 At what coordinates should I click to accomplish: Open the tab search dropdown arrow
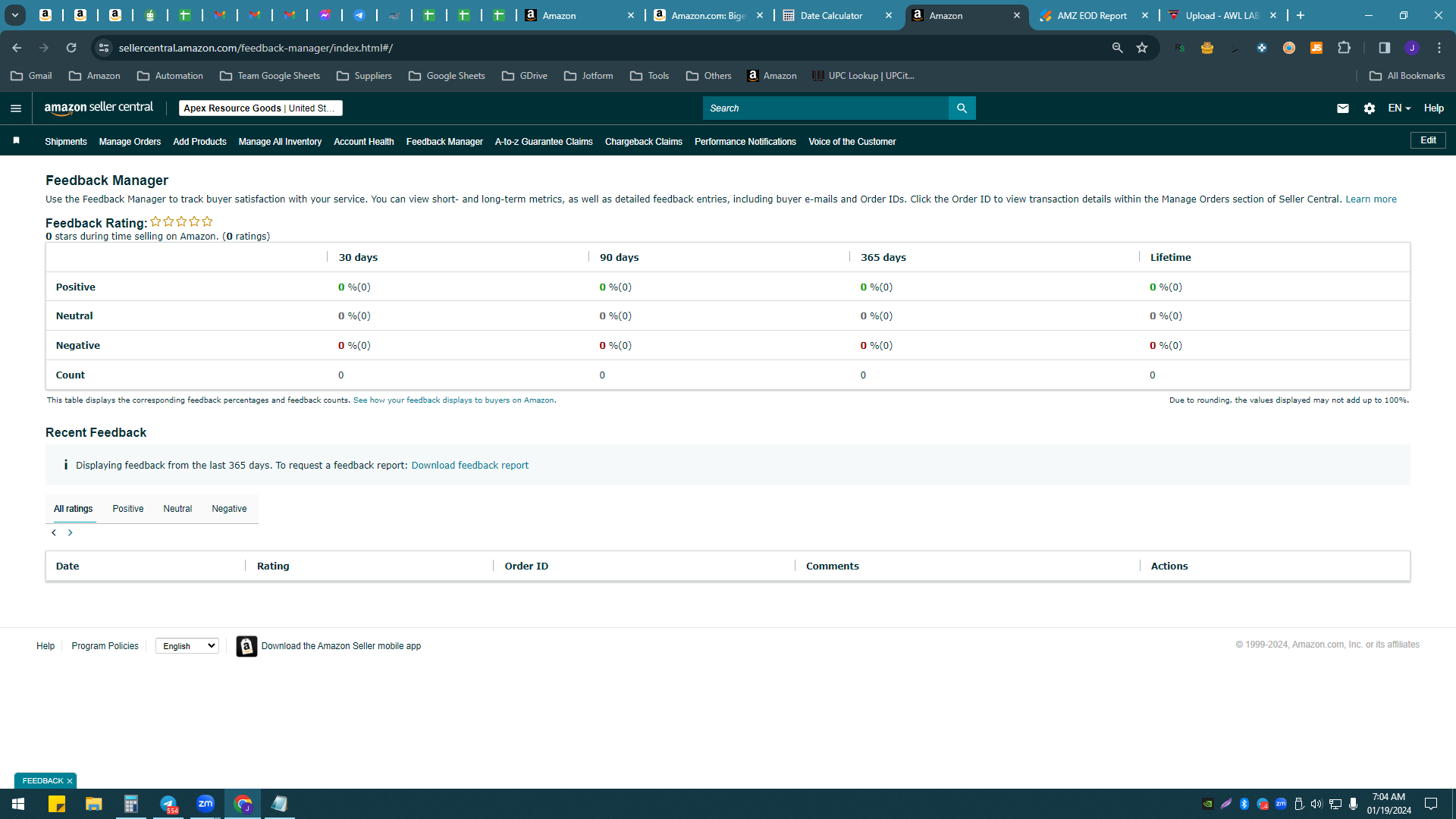[x=15, y=15]
